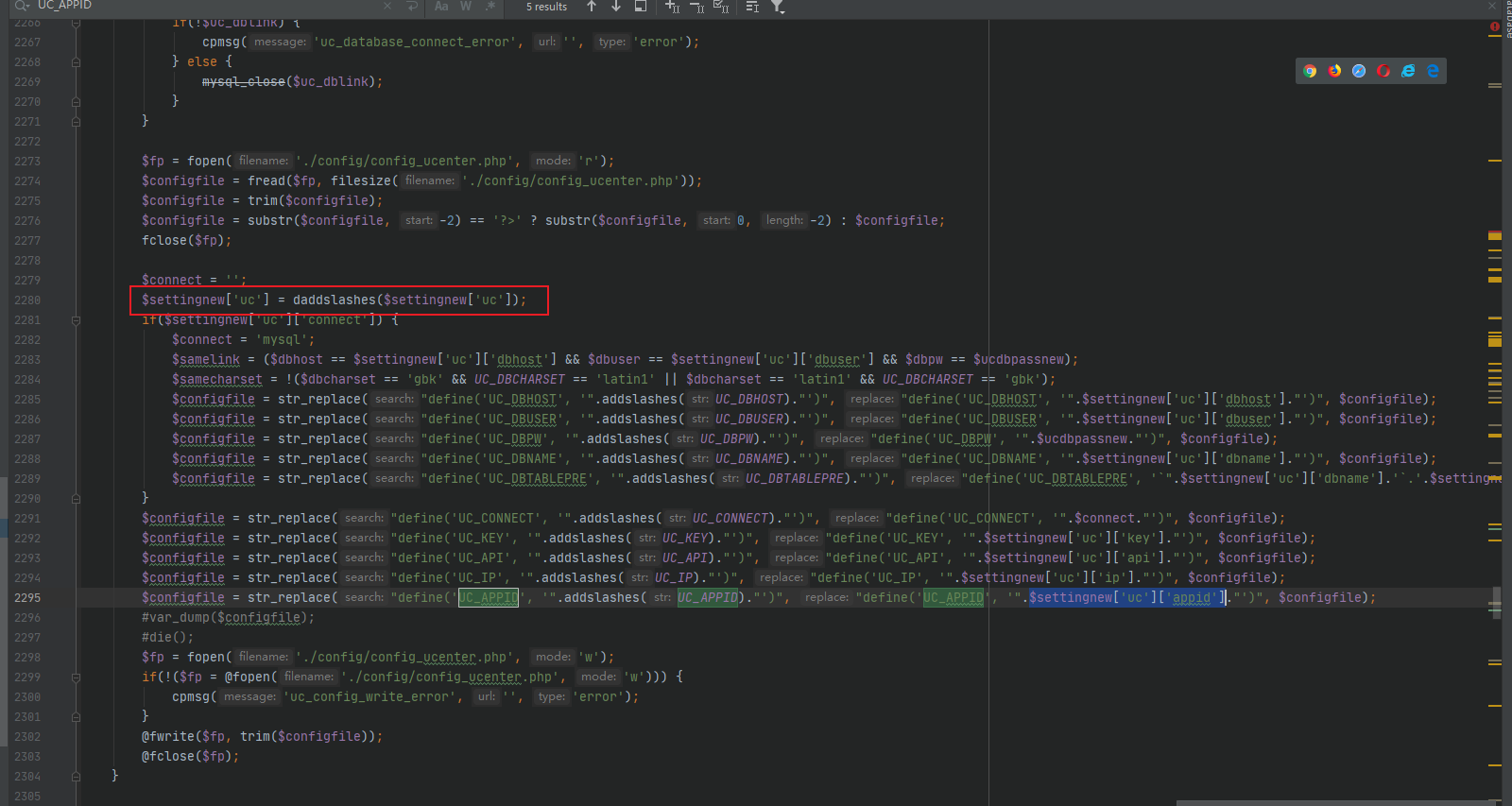Open file in Internet Explorer
This screenshot has width=1512, height=806.
[x=1408, y=71]
